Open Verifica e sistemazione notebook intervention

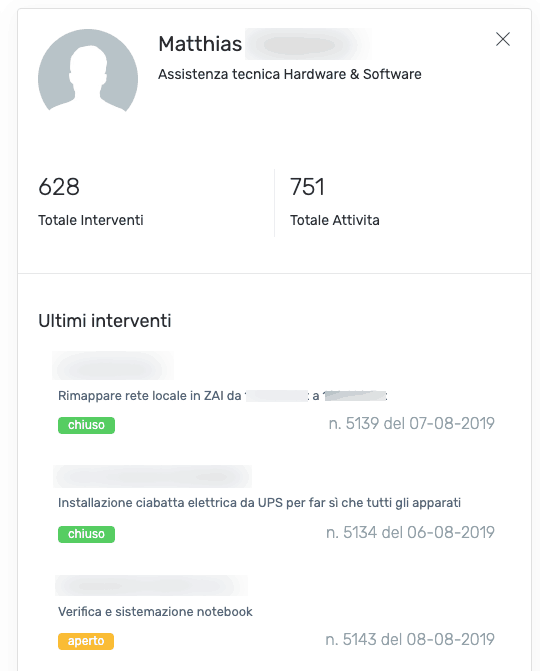pos(155,612)
